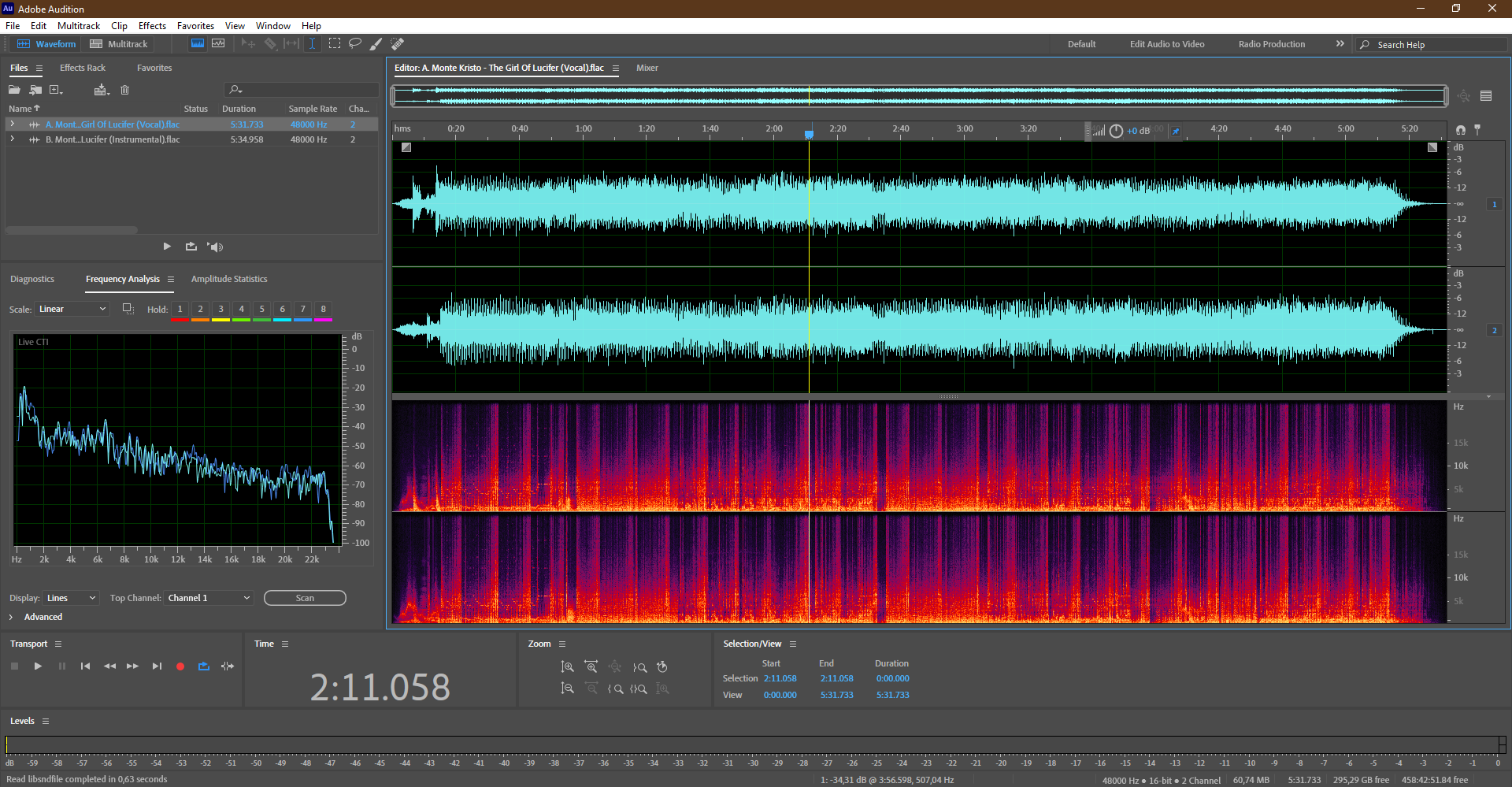Select the Default workspace
Screen dimensions: 1512x787
pyautogui.click(x=1081, y=44)
